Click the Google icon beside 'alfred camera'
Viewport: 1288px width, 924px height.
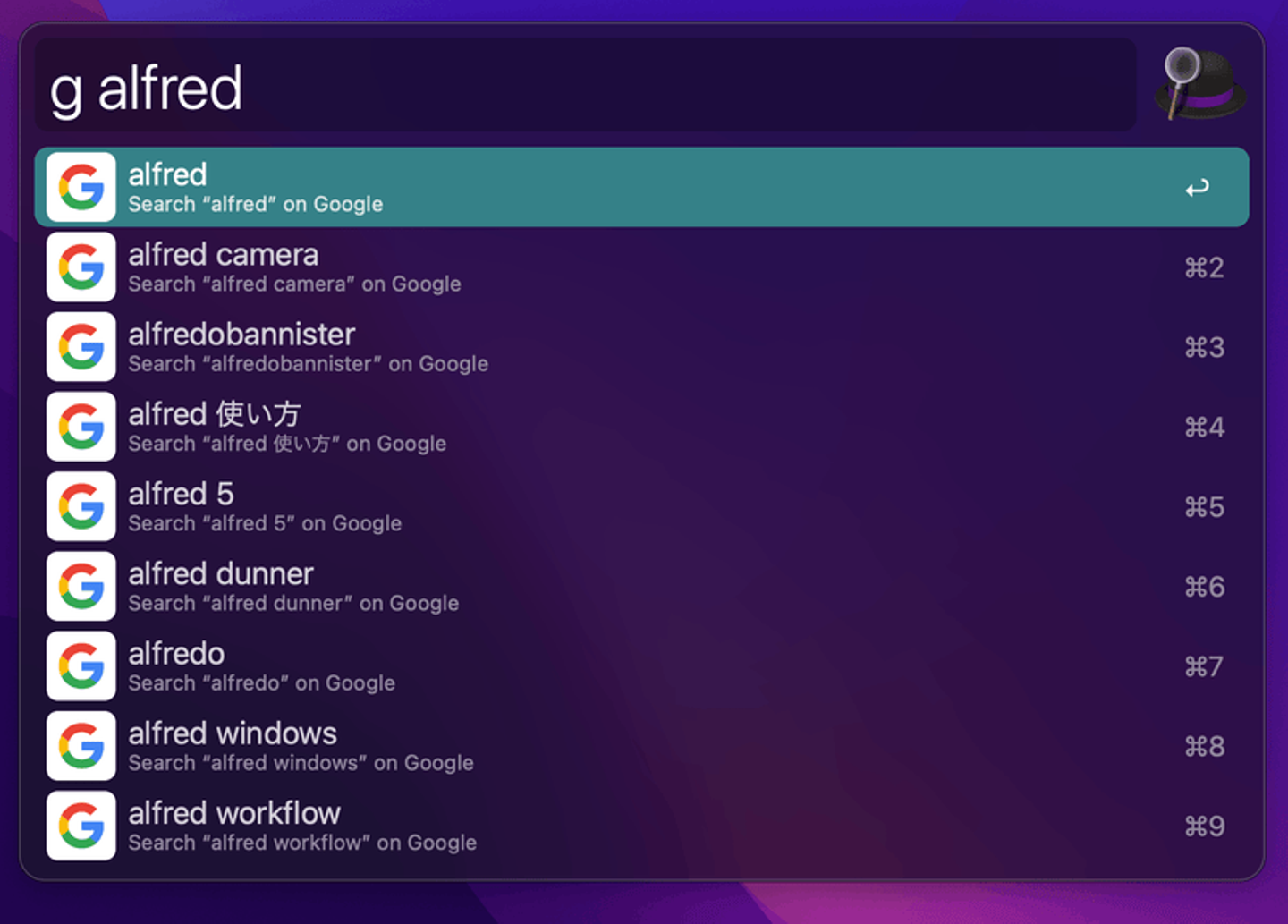(81, 267)
